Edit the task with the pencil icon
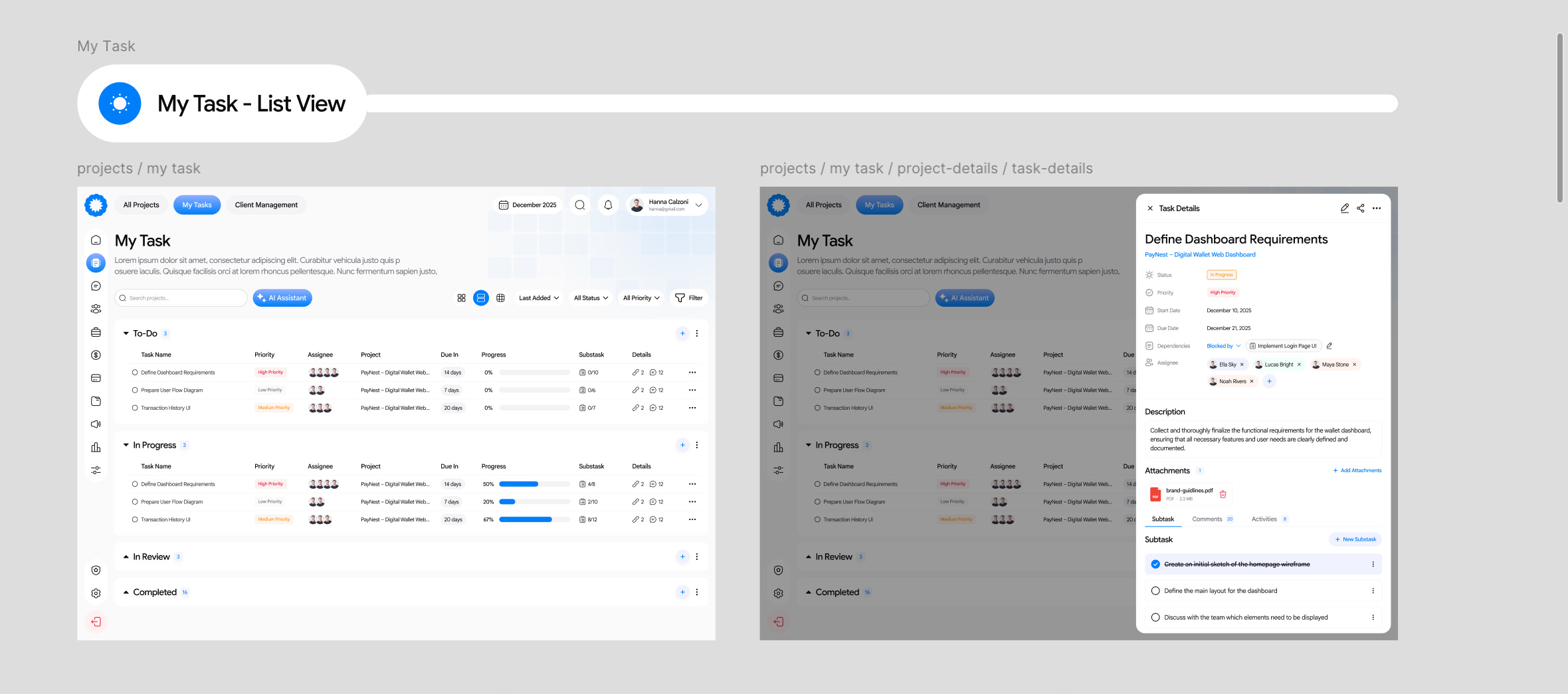 click(x=1345, y=208)
